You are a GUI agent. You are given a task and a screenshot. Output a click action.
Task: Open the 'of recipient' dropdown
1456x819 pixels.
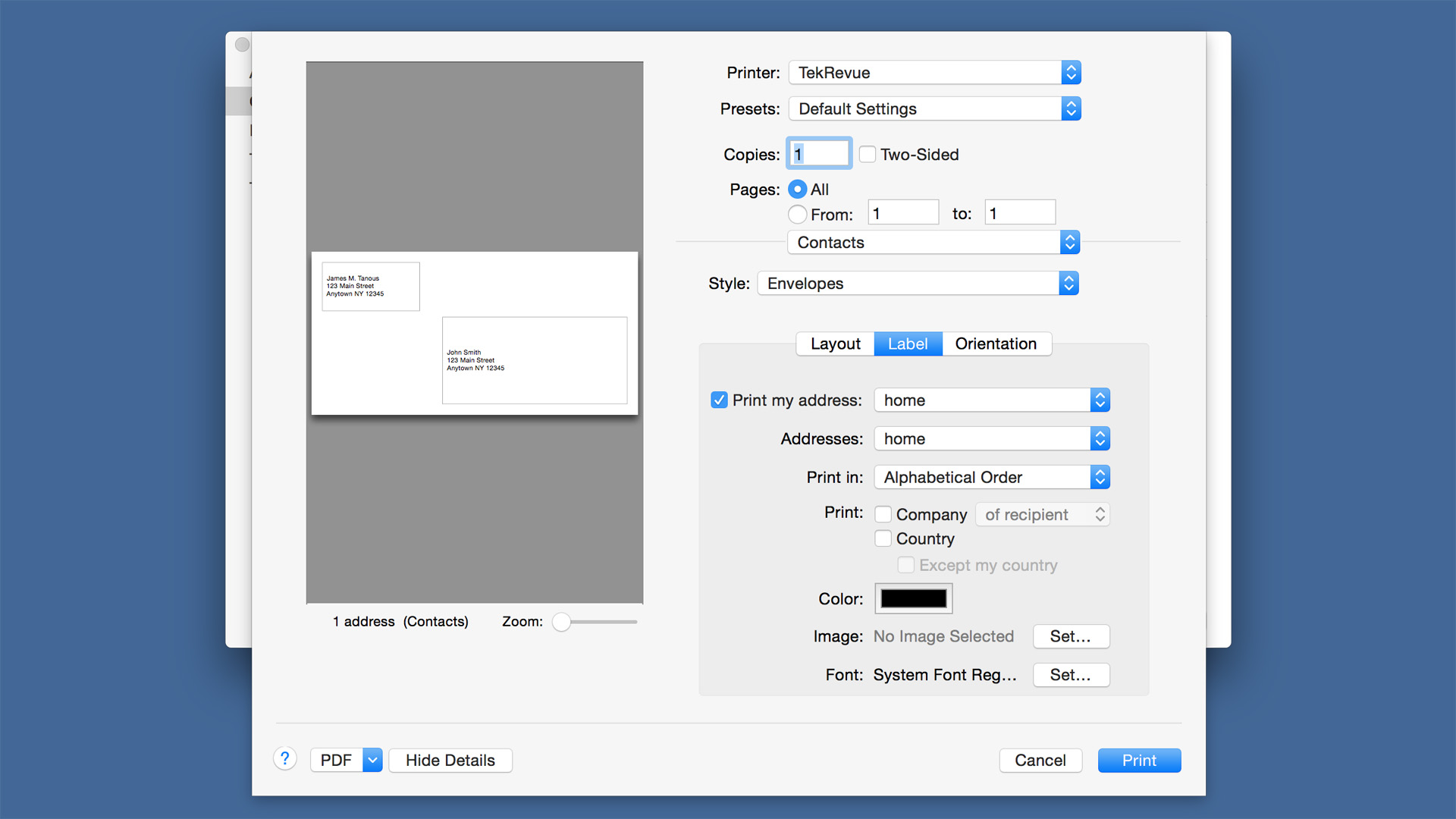click(x=1043, y=515)
